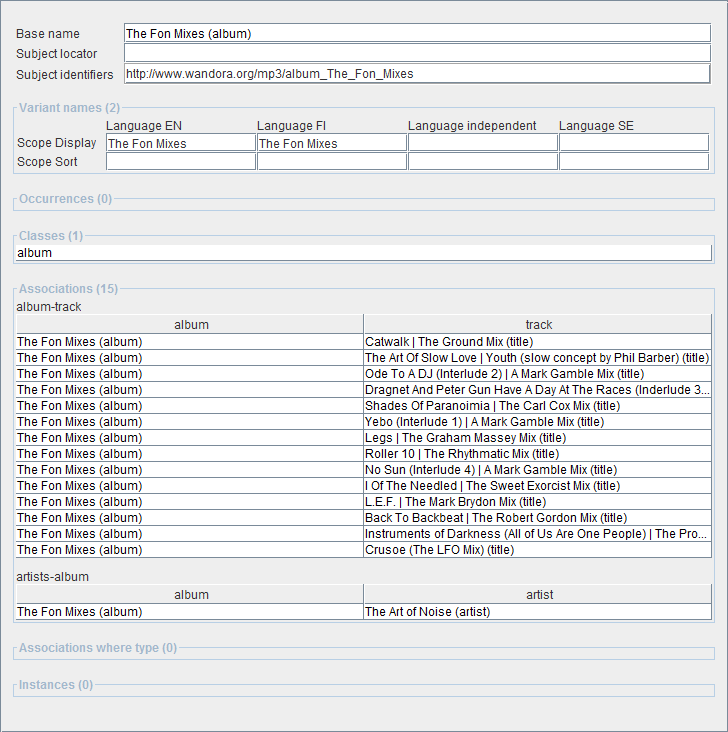Screen dimensions: 728x732
Task: Click Scope Sort Language SE field
Action: tap(634, 162)
